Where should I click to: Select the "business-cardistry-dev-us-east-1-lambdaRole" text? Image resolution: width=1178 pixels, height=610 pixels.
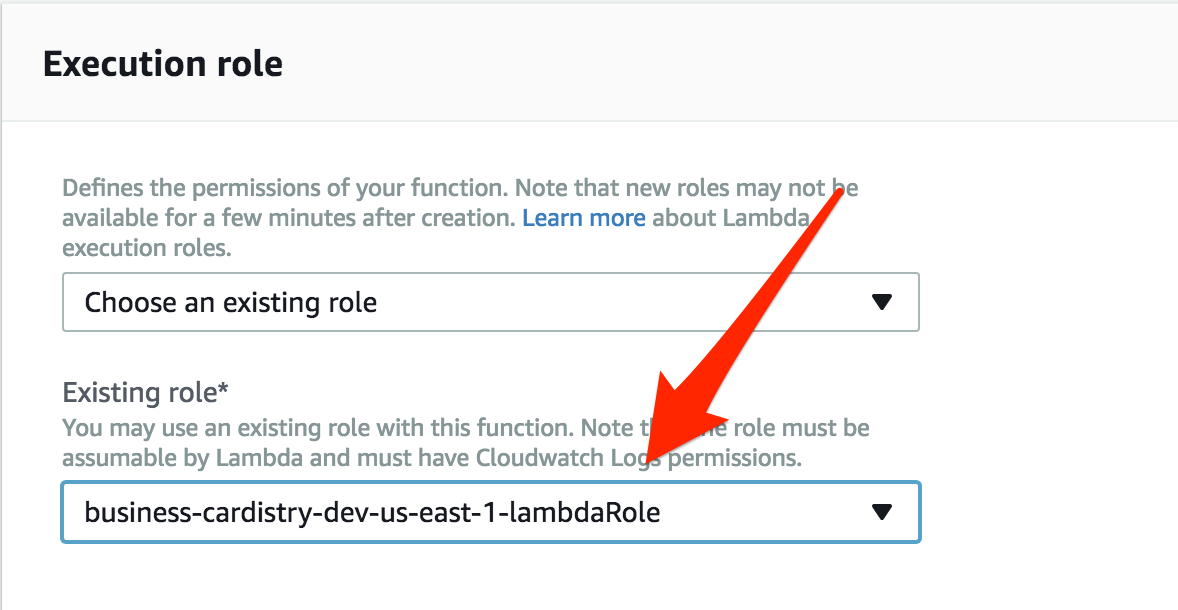[372, 513]
